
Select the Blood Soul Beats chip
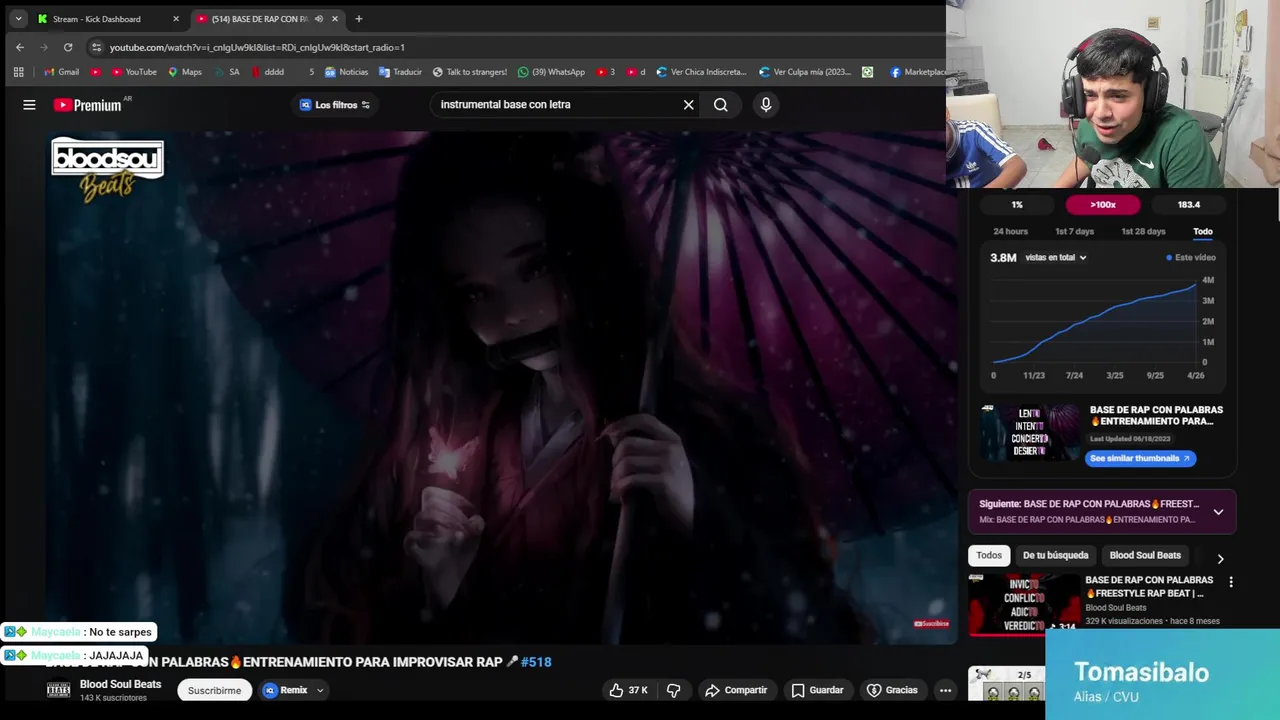point(1145,555)
